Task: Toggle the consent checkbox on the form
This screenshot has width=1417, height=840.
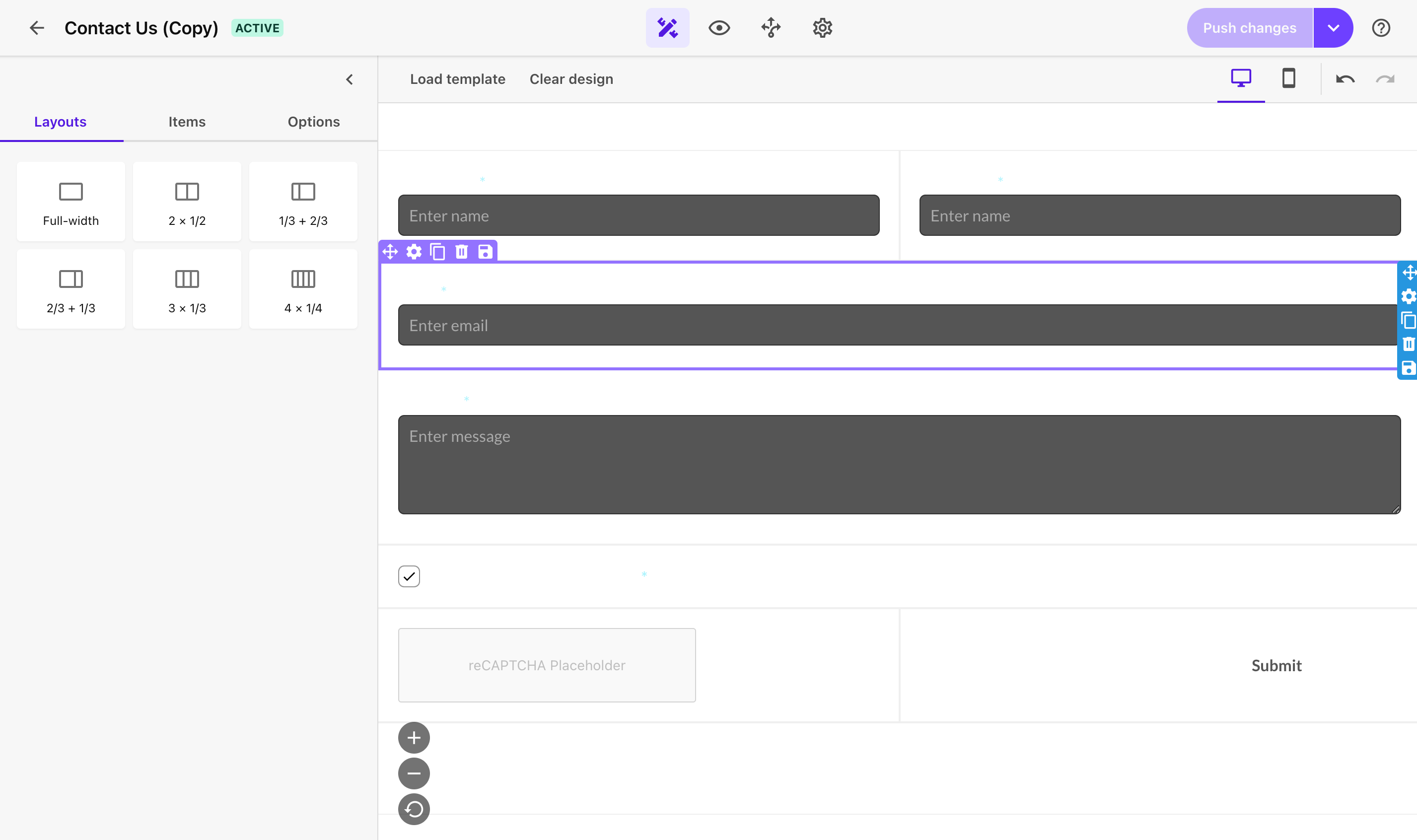Action: (x=409, y=576)
